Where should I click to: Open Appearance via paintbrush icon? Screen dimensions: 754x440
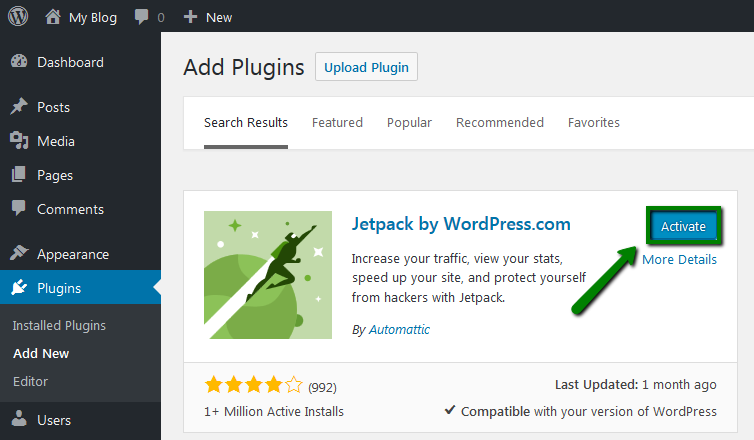pos(19,253)
